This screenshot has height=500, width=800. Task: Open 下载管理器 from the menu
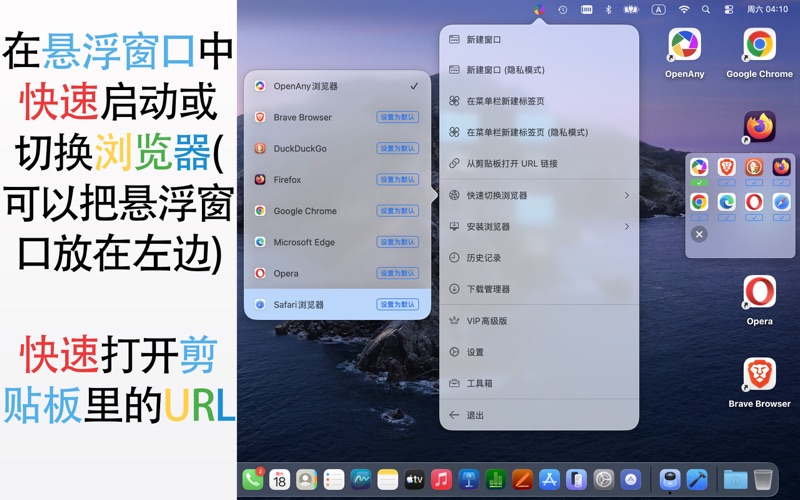tap(539, 289)
